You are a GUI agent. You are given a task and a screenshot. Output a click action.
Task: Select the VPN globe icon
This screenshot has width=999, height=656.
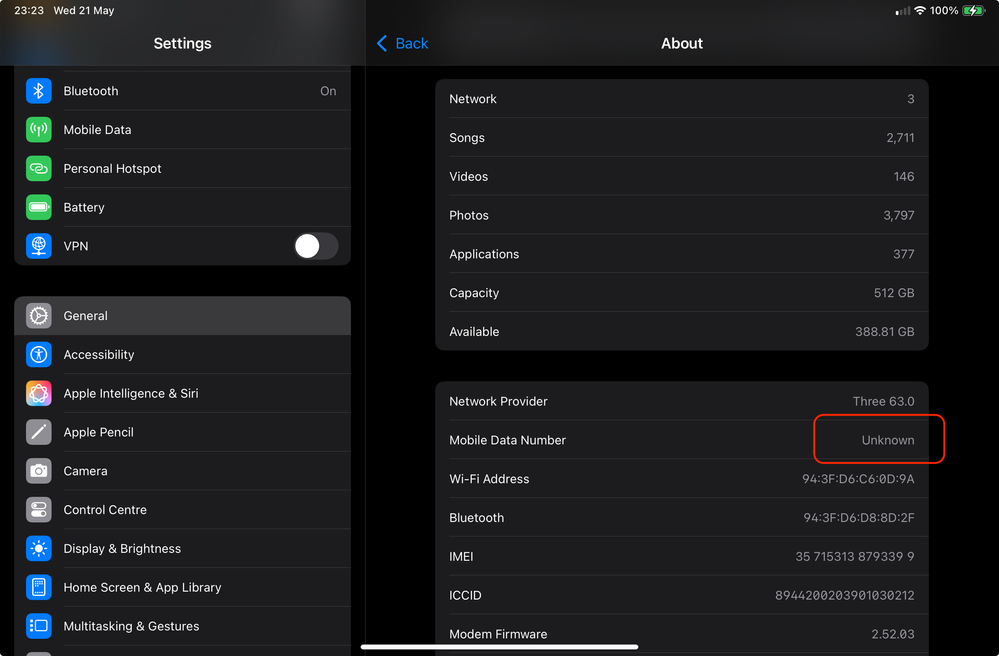click(38, 246)
